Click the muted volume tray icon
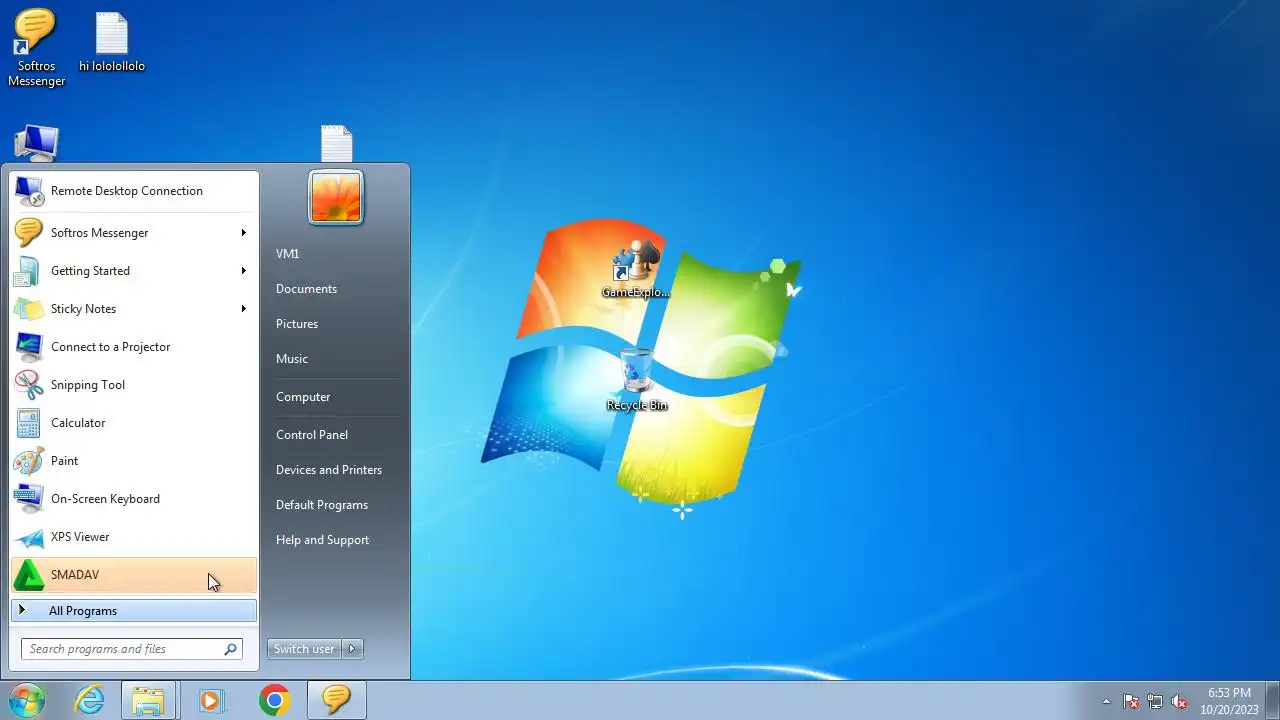This screenshot has width=1280, height=720. 1180,701
